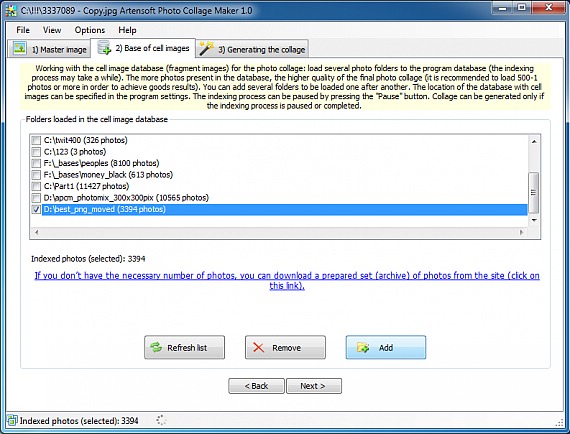Click the Indexed photos (selected): 3394 label

point(88,259)
